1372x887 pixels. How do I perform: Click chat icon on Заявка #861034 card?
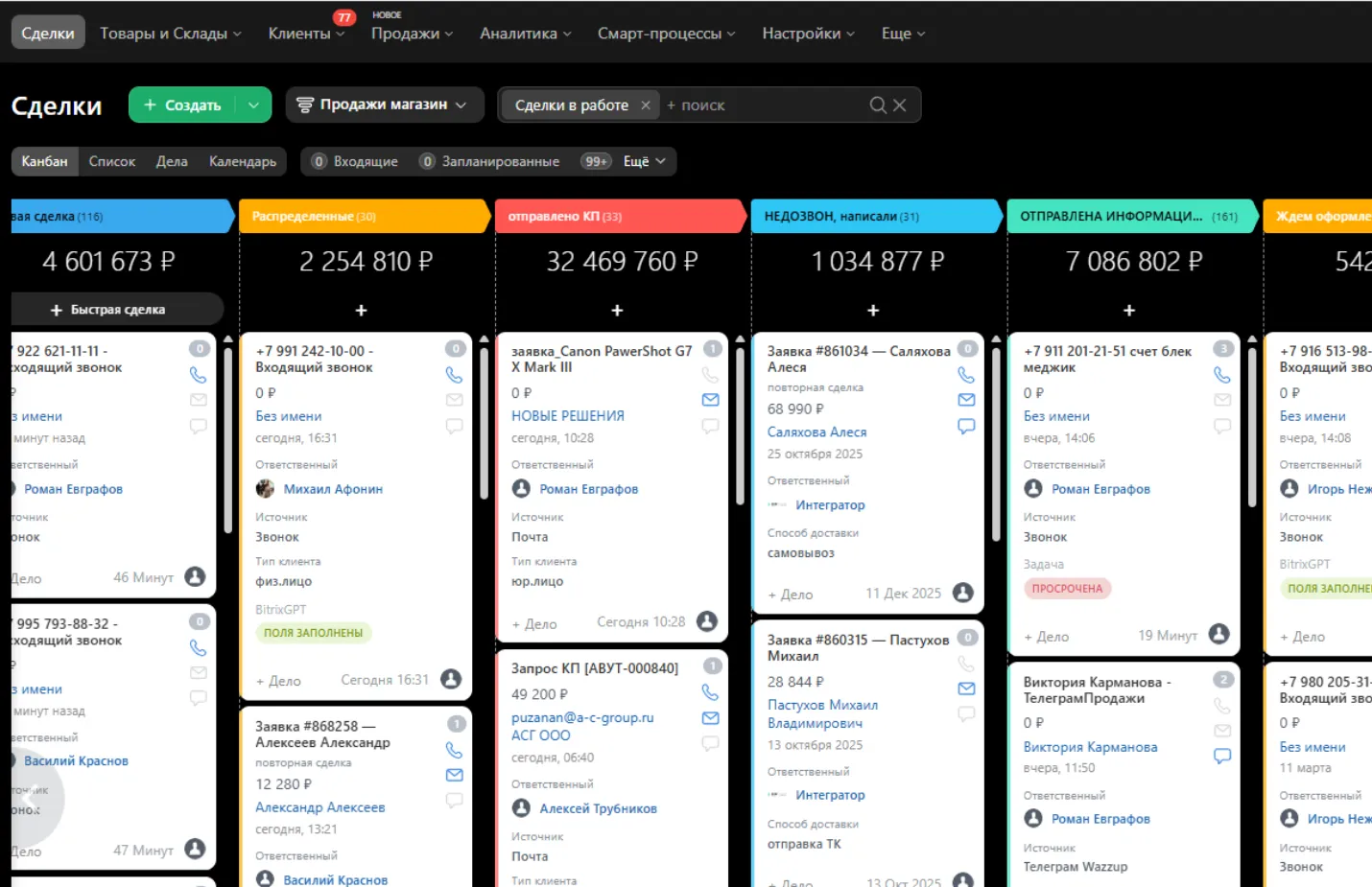966,426
